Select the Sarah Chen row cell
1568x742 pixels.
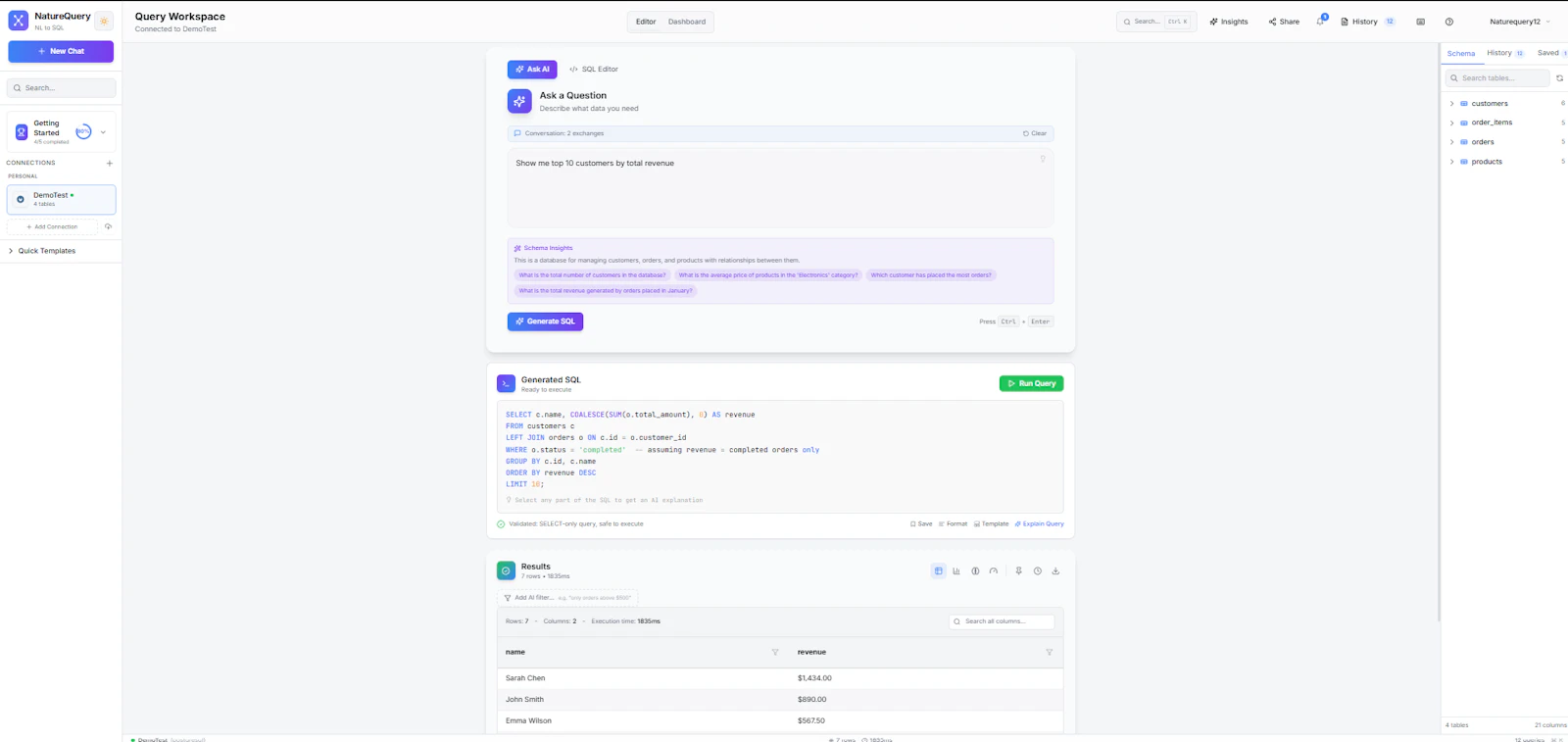pos(525,678)
